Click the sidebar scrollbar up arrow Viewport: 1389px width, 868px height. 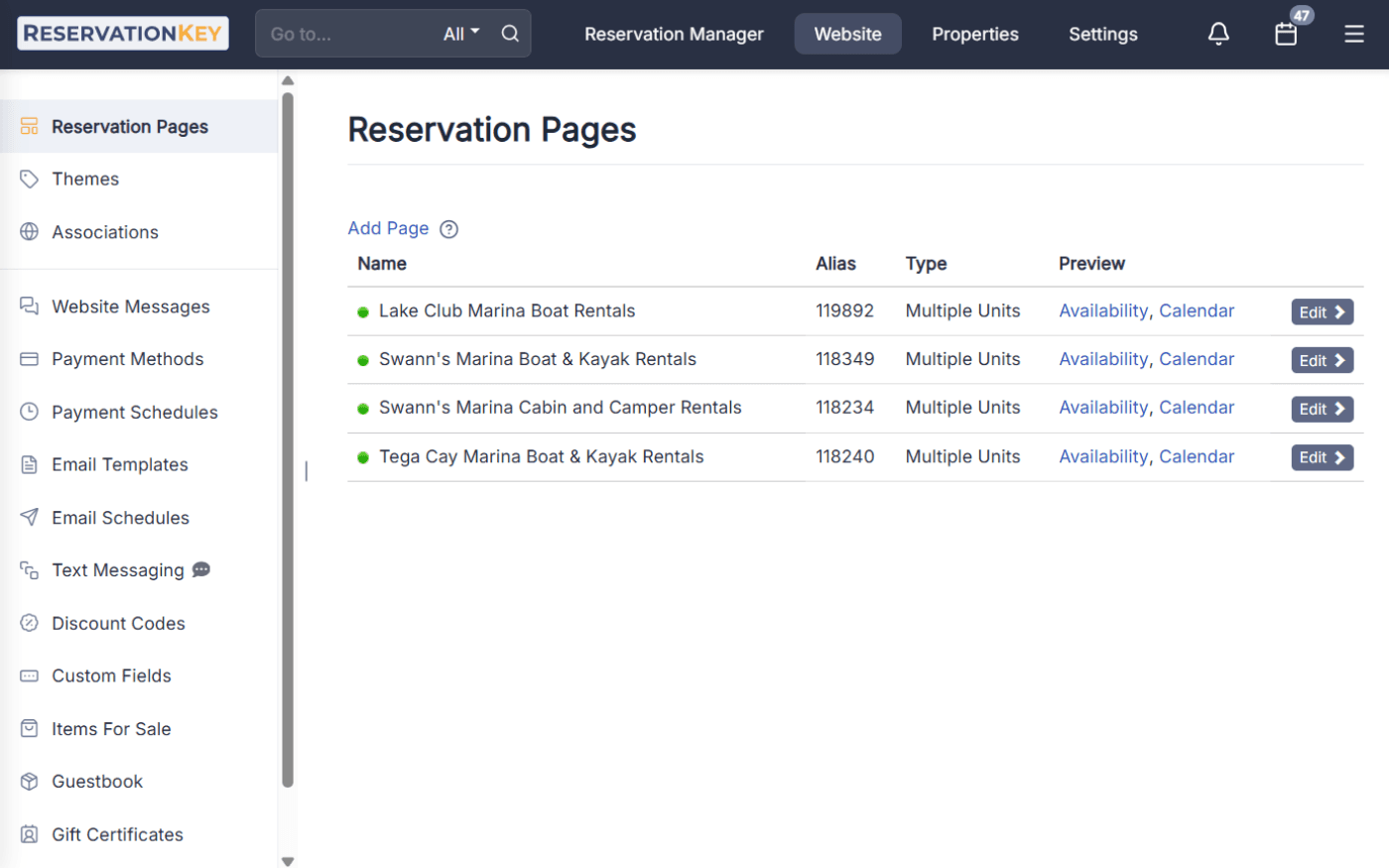288,81
